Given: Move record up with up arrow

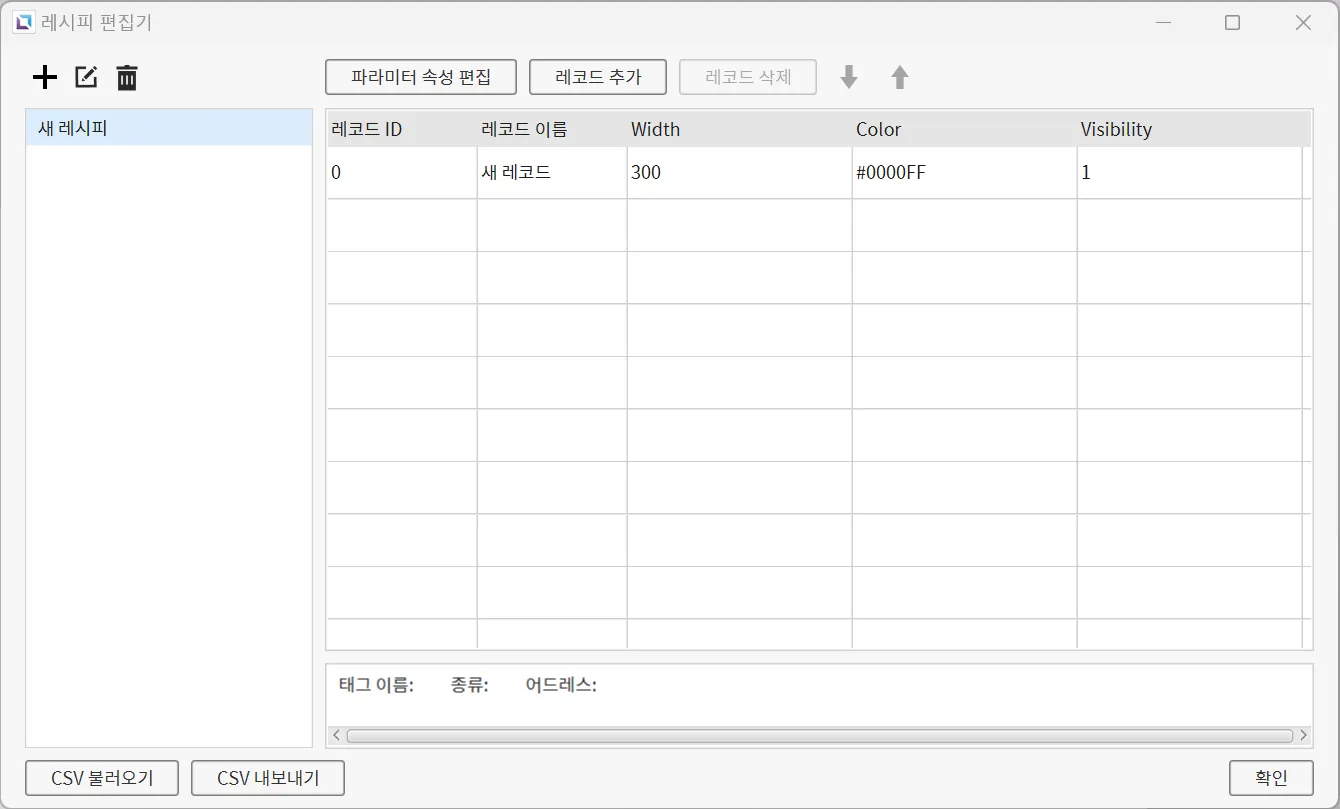Looking at the screenshot, I should coord(900,77).
